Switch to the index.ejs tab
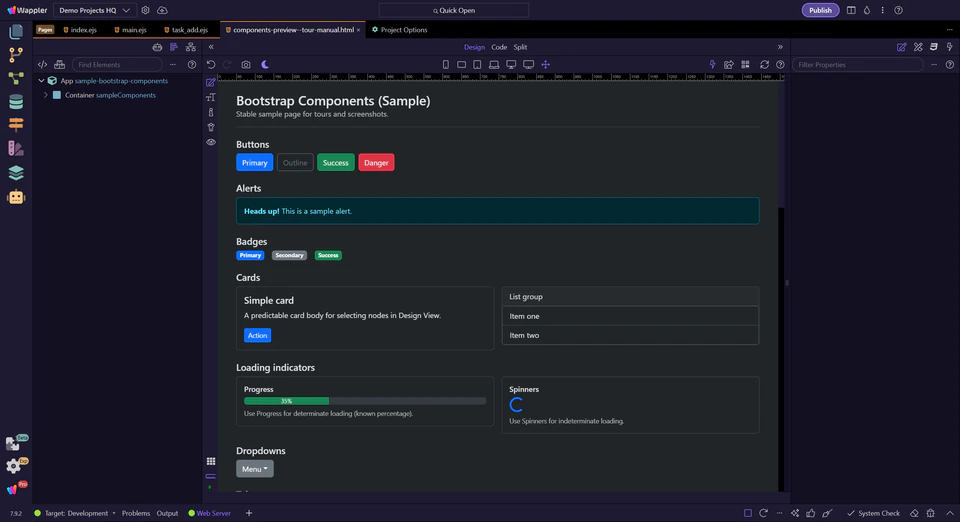The height and width of the screenshot is (522, 960). 80,30
